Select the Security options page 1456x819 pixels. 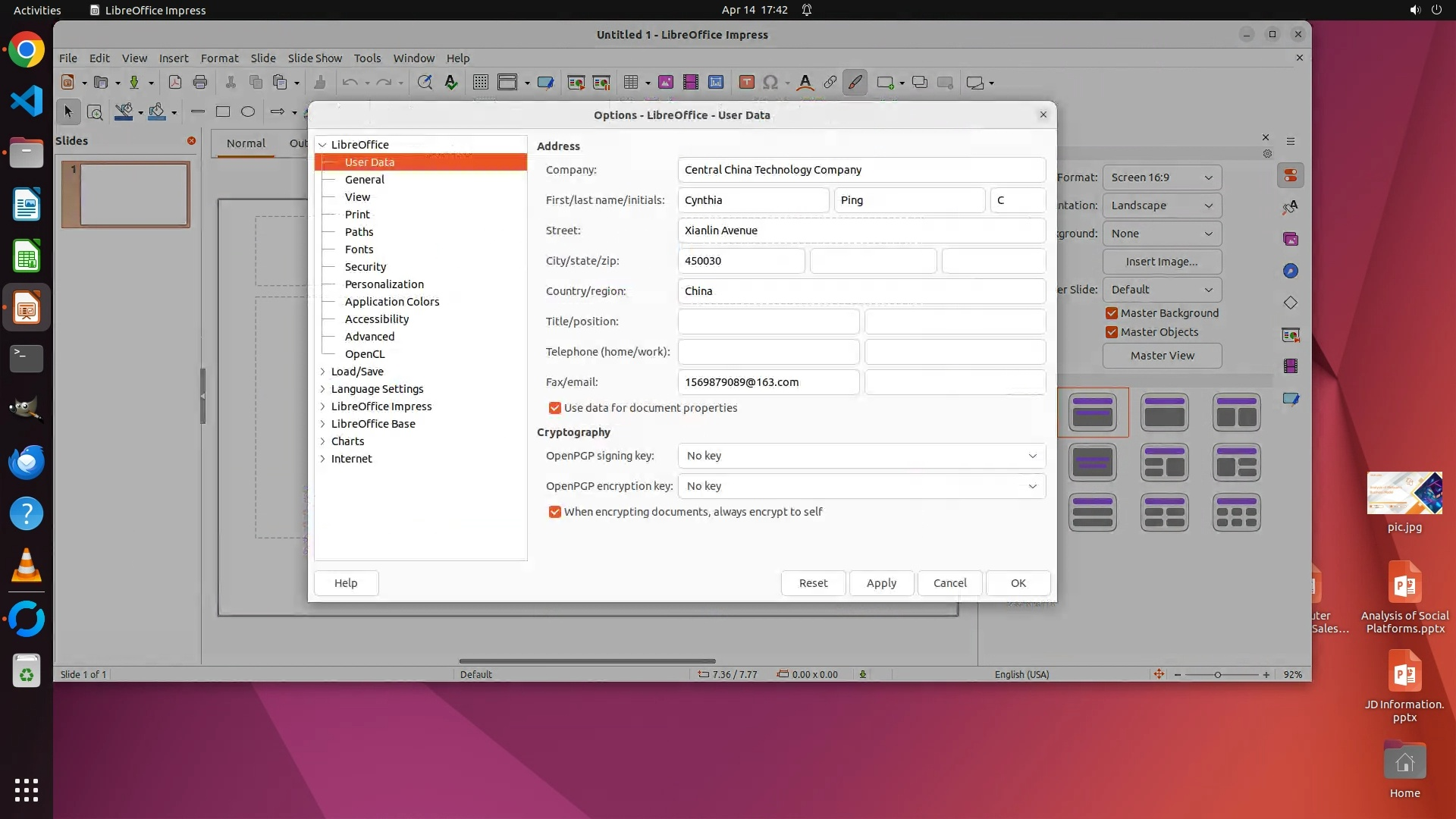click(366, 267)
